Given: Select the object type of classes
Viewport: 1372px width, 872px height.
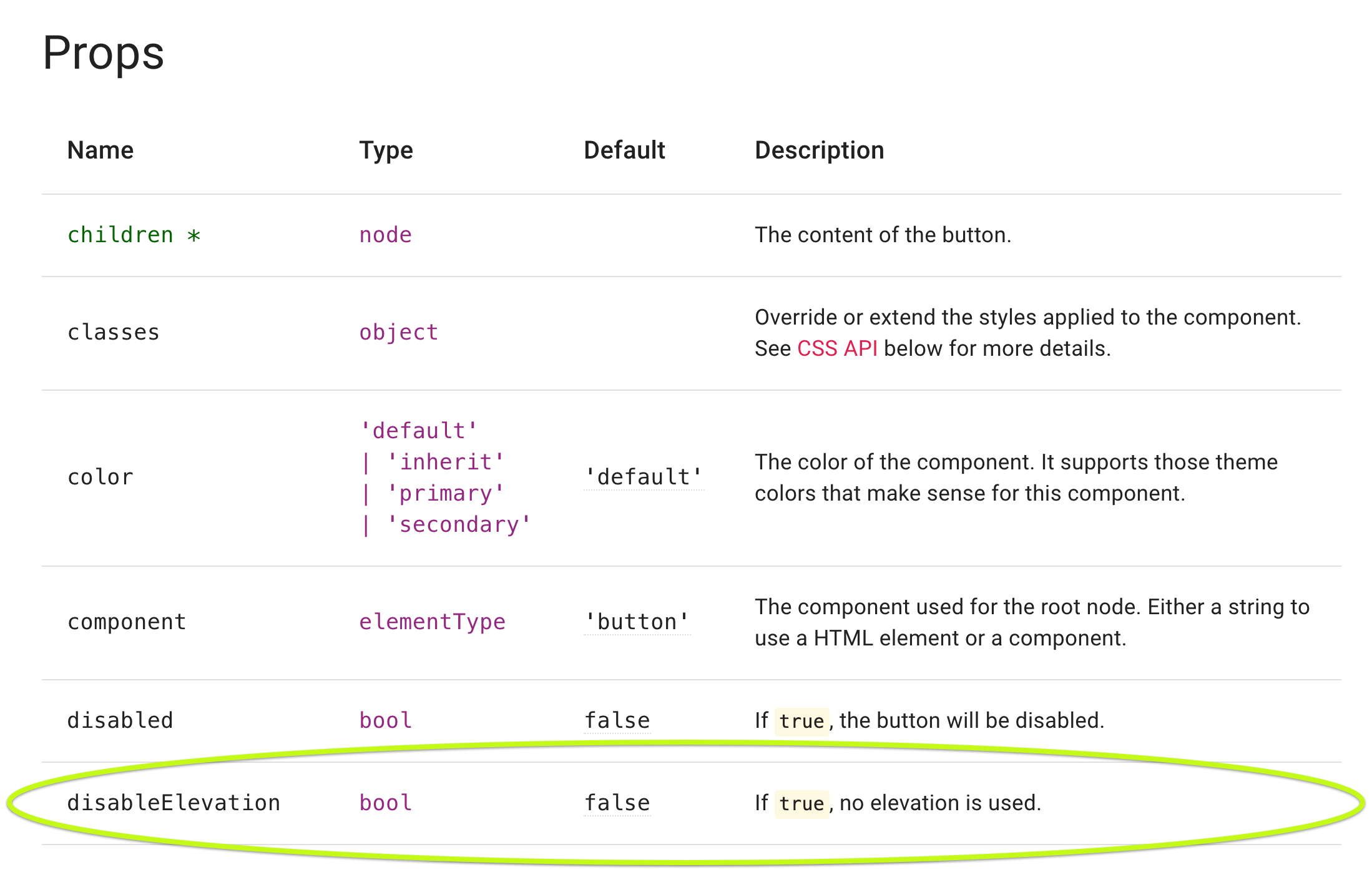Looking at the screenshot, I should pos(398,331).
